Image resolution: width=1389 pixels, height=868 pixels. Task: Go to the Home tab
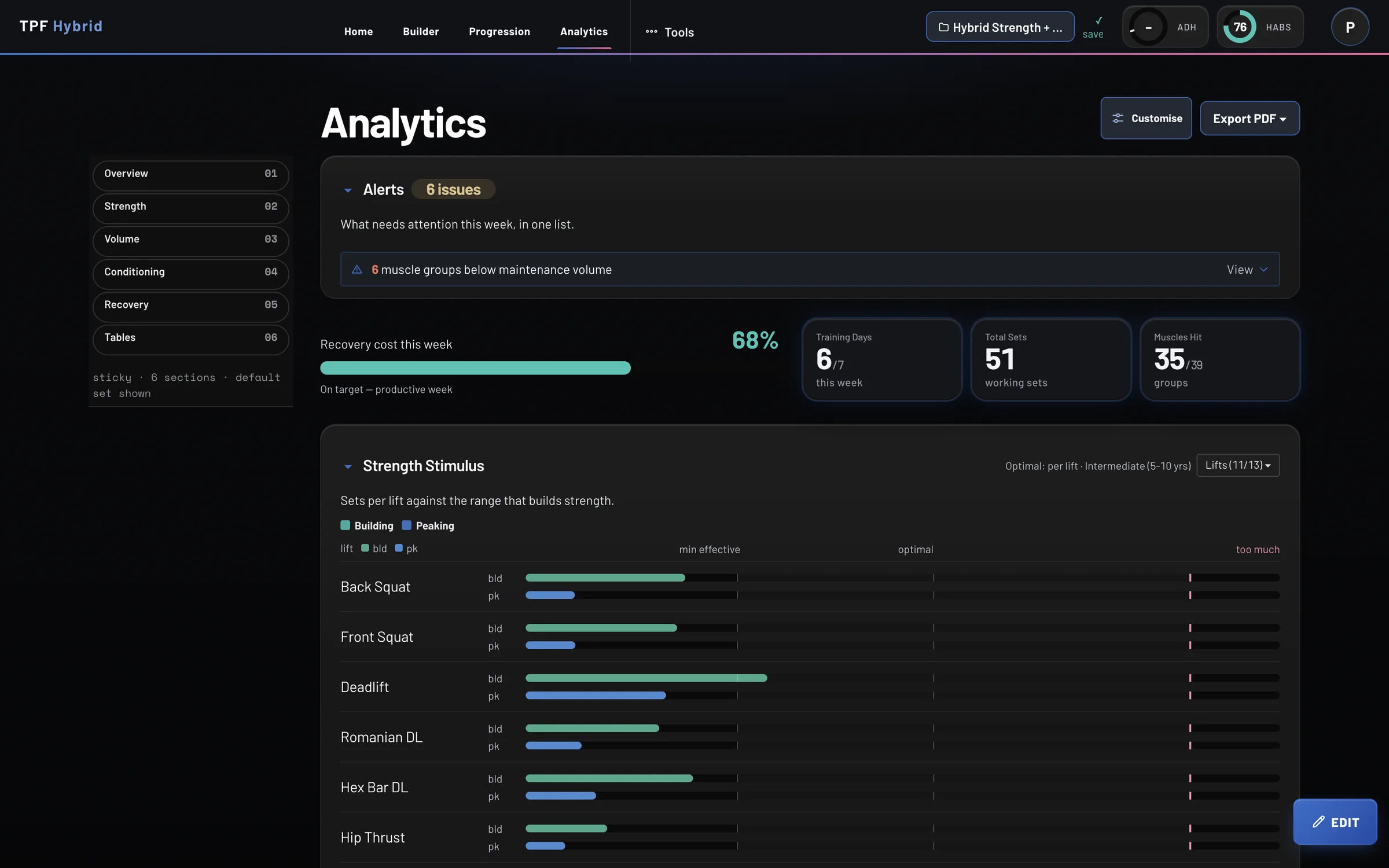coord(358,31)
